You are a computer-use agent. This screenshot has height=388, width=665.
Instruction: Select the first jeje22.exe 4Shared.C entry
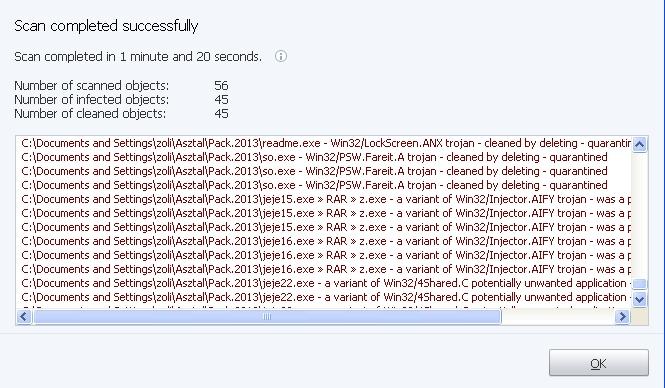pos(326,283)
